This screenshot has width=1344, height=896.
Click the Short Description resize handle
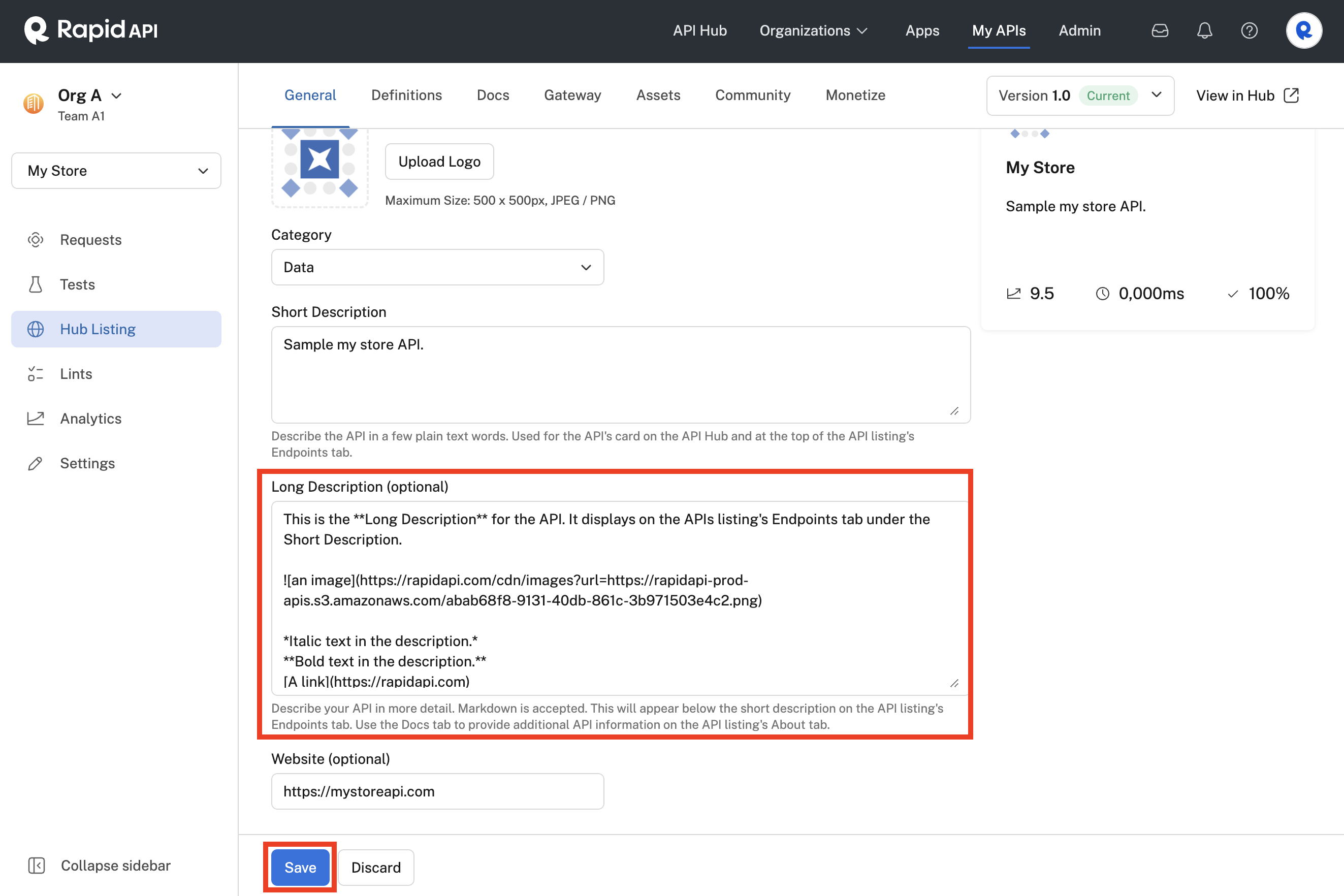click(954, 411)
